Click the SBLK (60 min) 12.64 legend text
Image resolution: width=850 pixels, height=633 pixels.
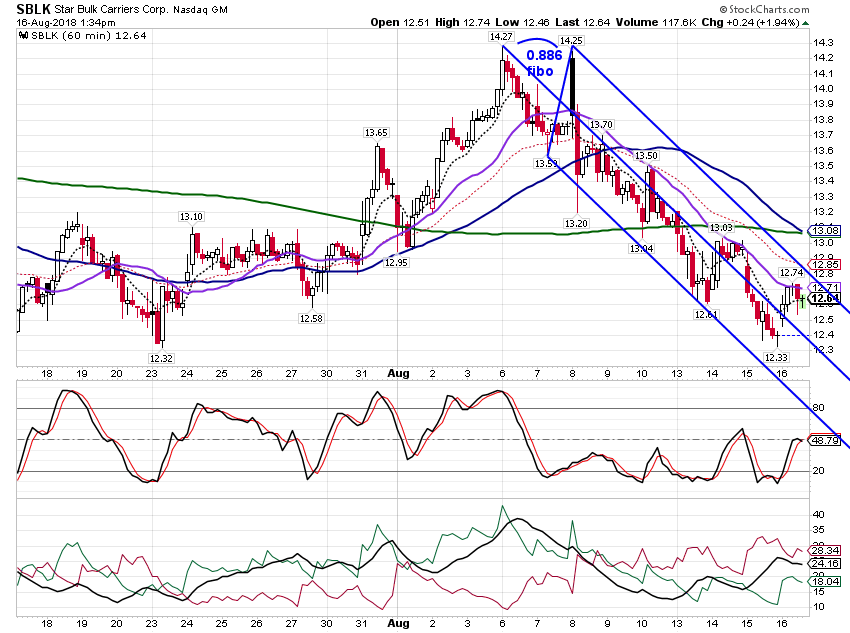pyautogui.click(x=89, y=36)
